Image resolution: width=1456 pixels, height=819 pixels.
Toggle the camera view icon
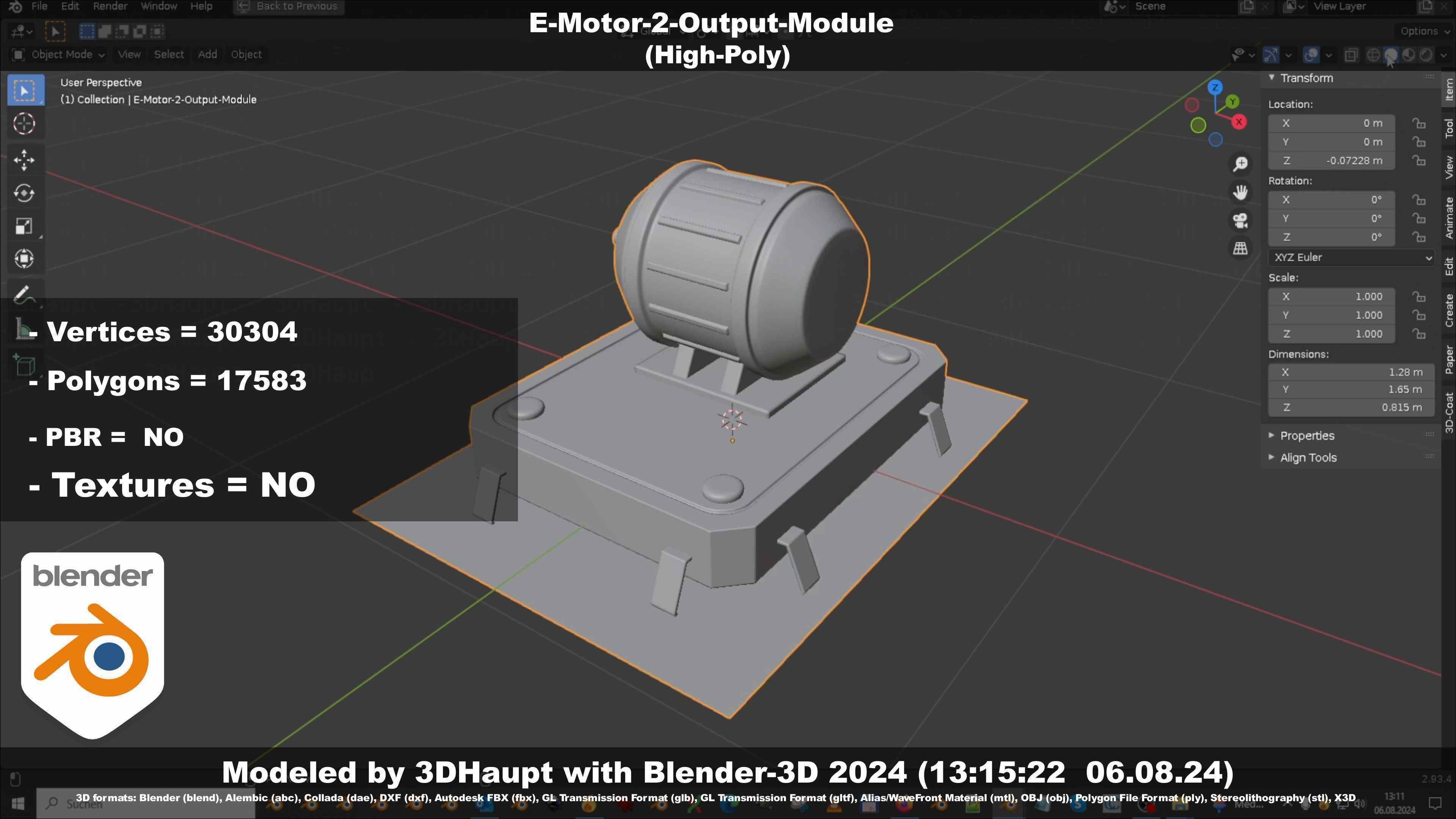1240,220
